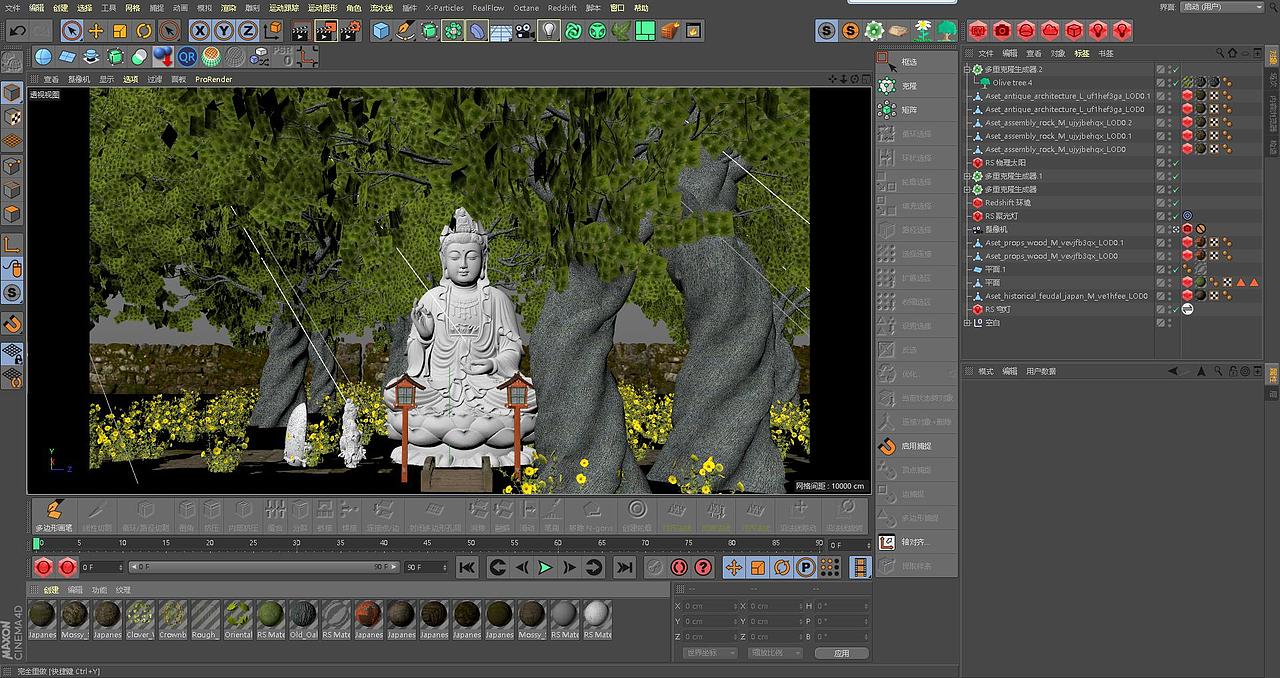Select the Live Selection tool
Viewport: 1280px width, 678px height.
70,31
